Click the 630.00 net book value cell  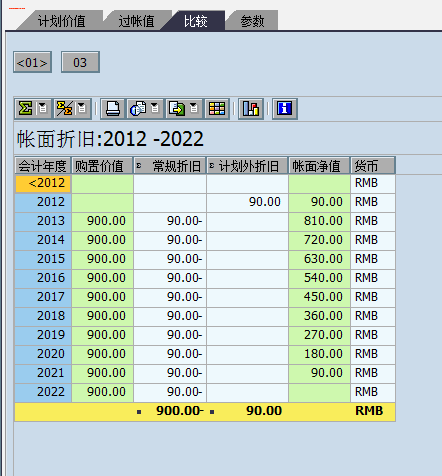pos(319,259)
